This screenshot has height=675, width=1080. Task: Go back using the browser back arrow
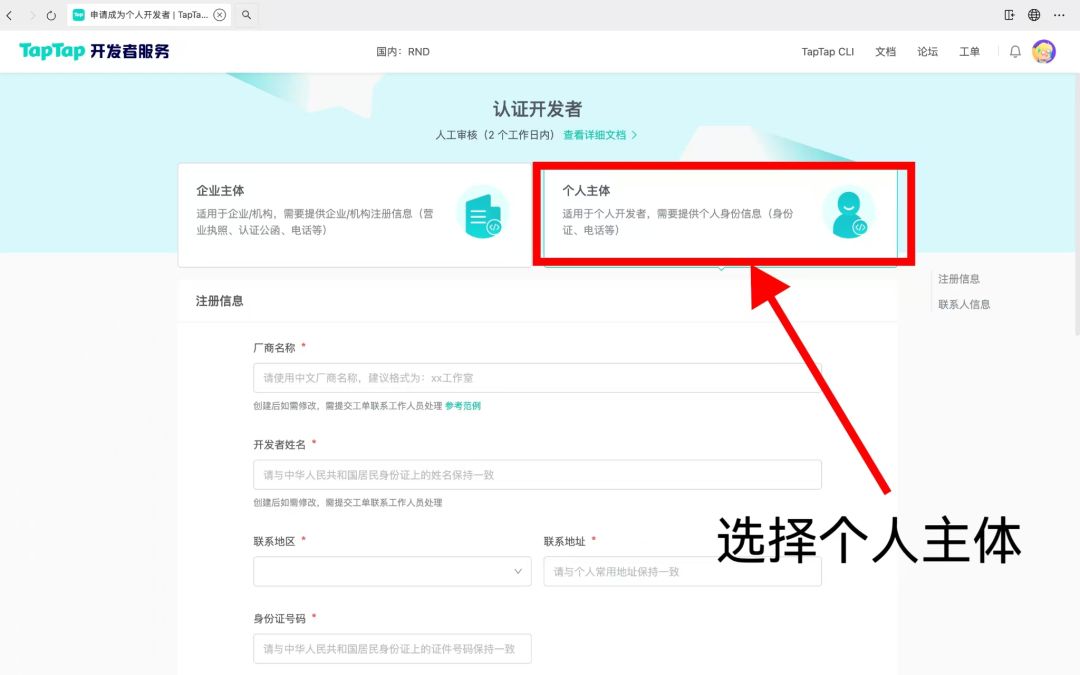9,14
